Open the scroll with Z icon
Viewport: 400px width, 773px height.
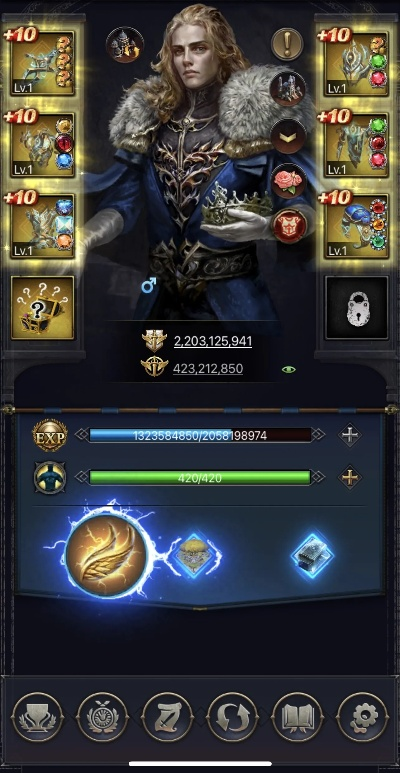(167, 717)
